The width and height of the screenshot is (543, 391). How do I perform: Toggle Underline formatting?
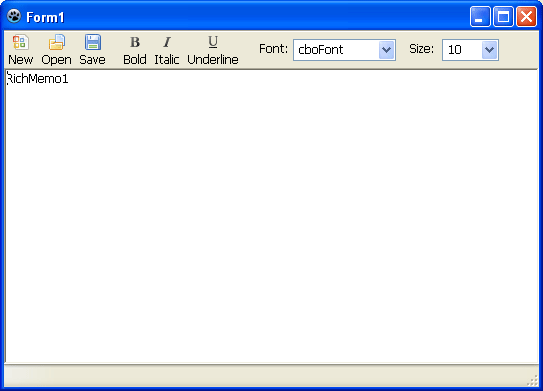click(213, 50)
